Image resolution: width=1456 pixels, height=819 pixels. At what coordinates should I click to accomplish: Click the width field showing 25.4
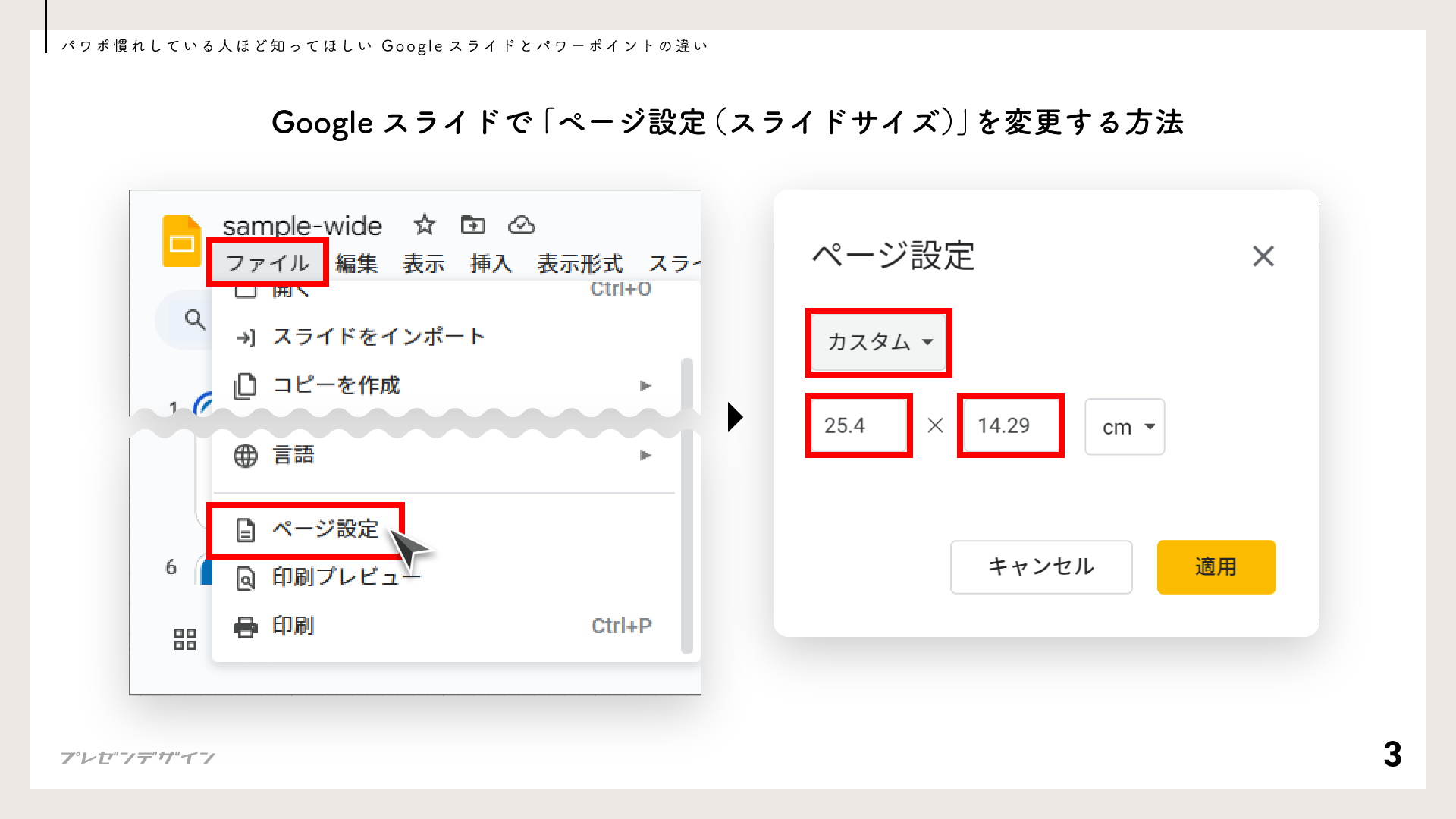858,425
